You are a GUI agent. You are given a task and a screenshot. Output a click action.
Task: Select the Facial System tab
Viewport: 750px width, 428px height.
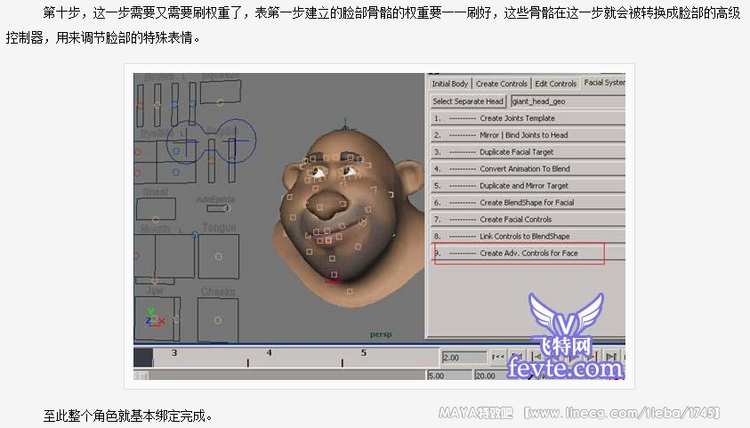pos(604,83)
